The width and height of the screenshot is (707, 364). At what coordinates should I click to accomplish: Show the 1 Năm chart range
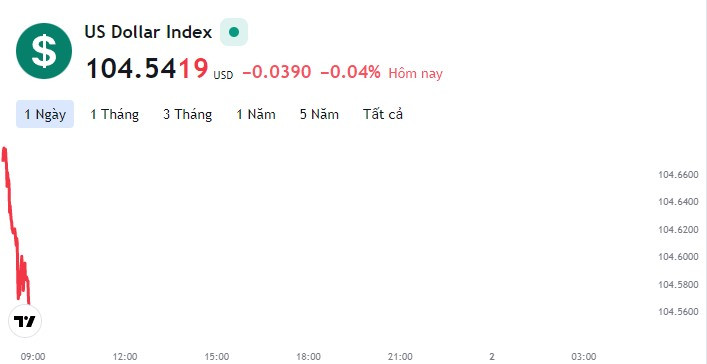pos(256,114)
